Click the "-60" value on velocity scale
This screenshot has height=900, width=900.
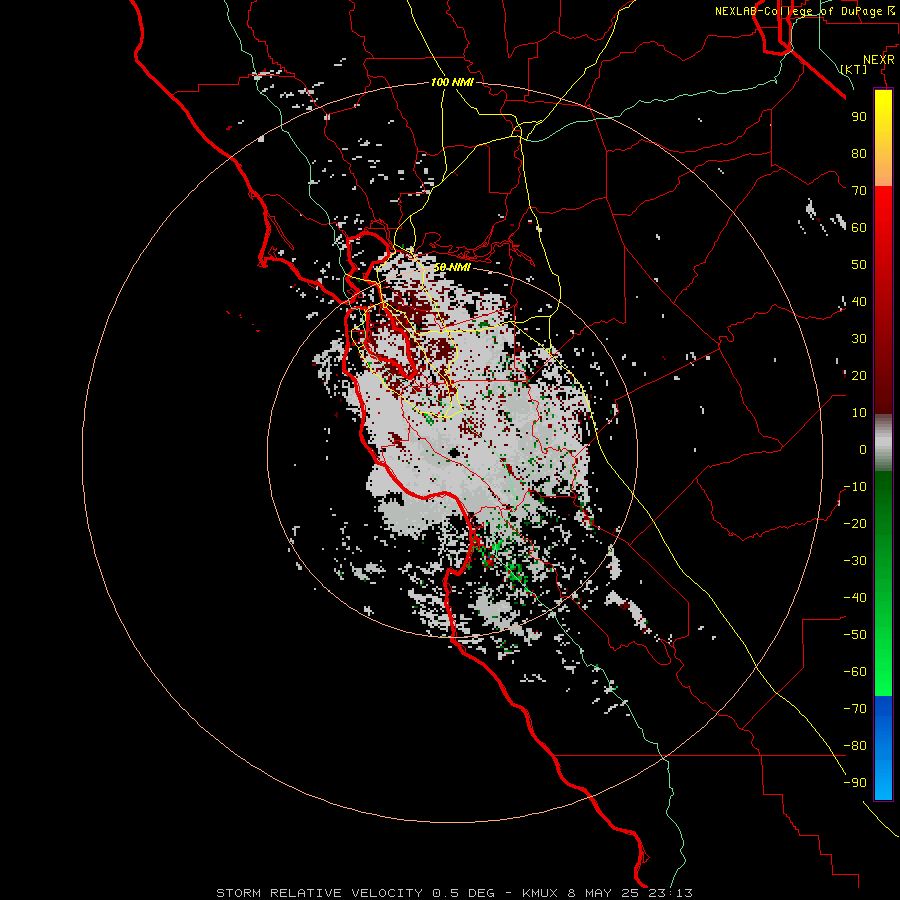click(855, 672)
